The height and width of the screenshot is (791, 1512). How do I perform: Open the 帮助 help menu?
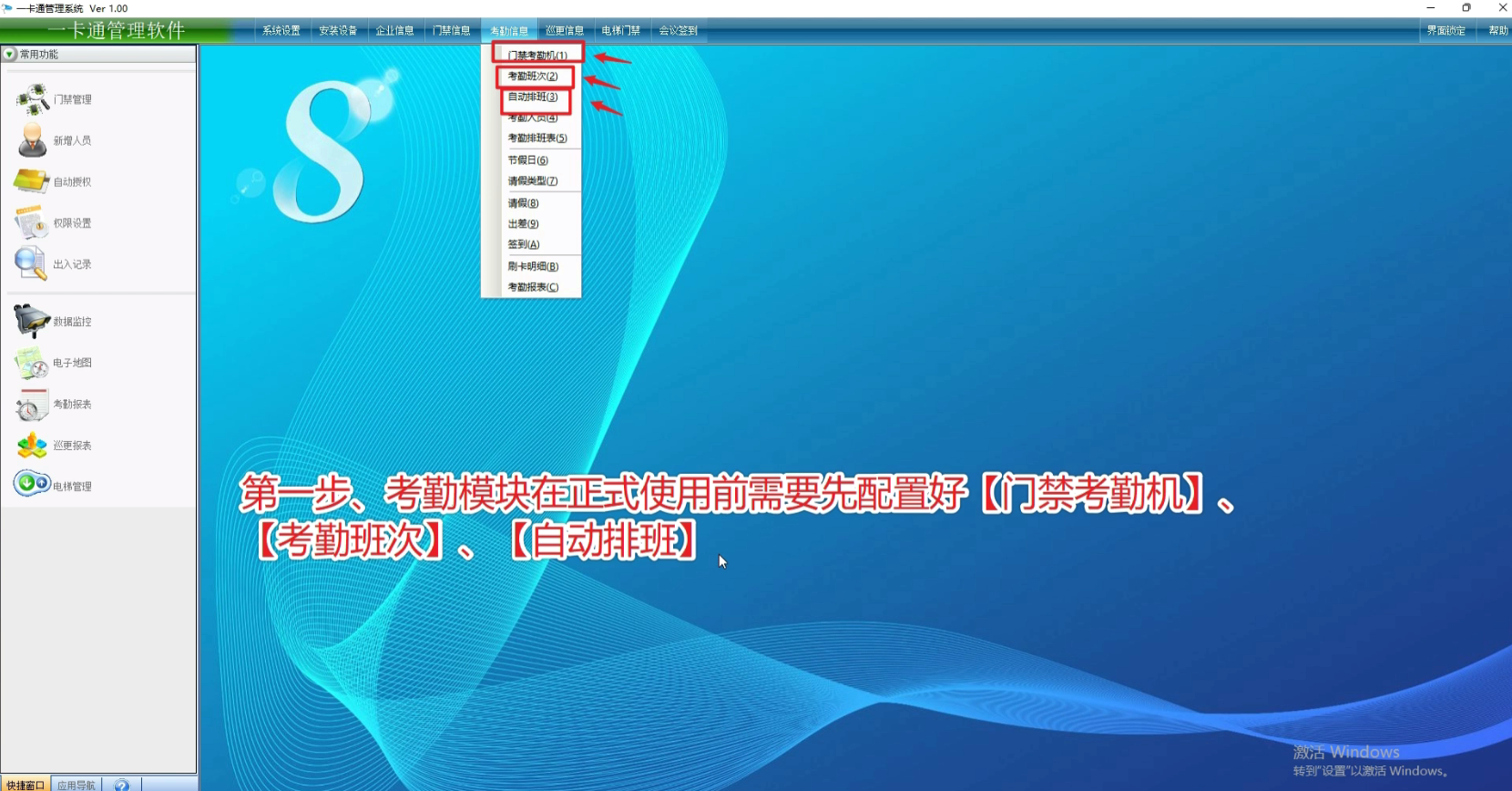point(1497,30)
